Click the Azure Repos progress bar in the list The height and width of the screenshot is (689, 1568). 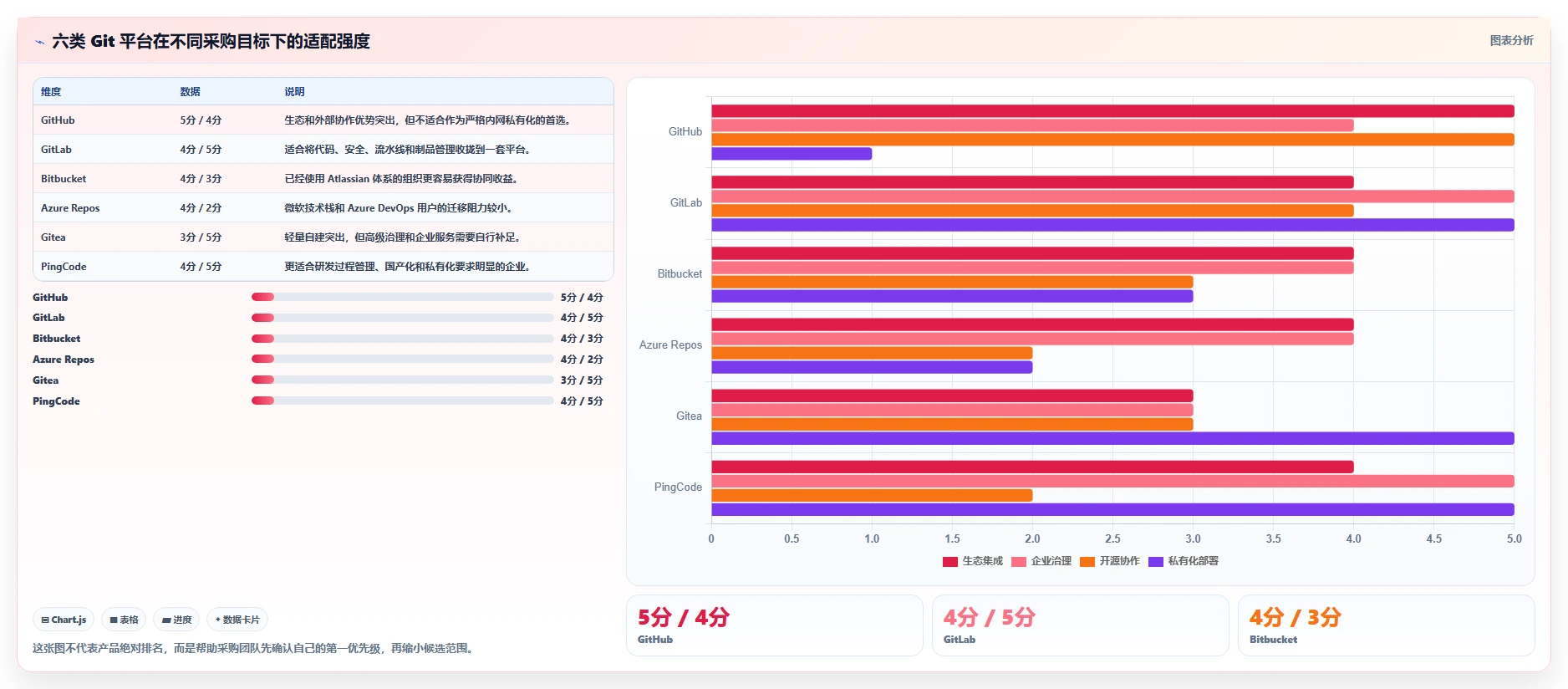(x=403, y=360)
